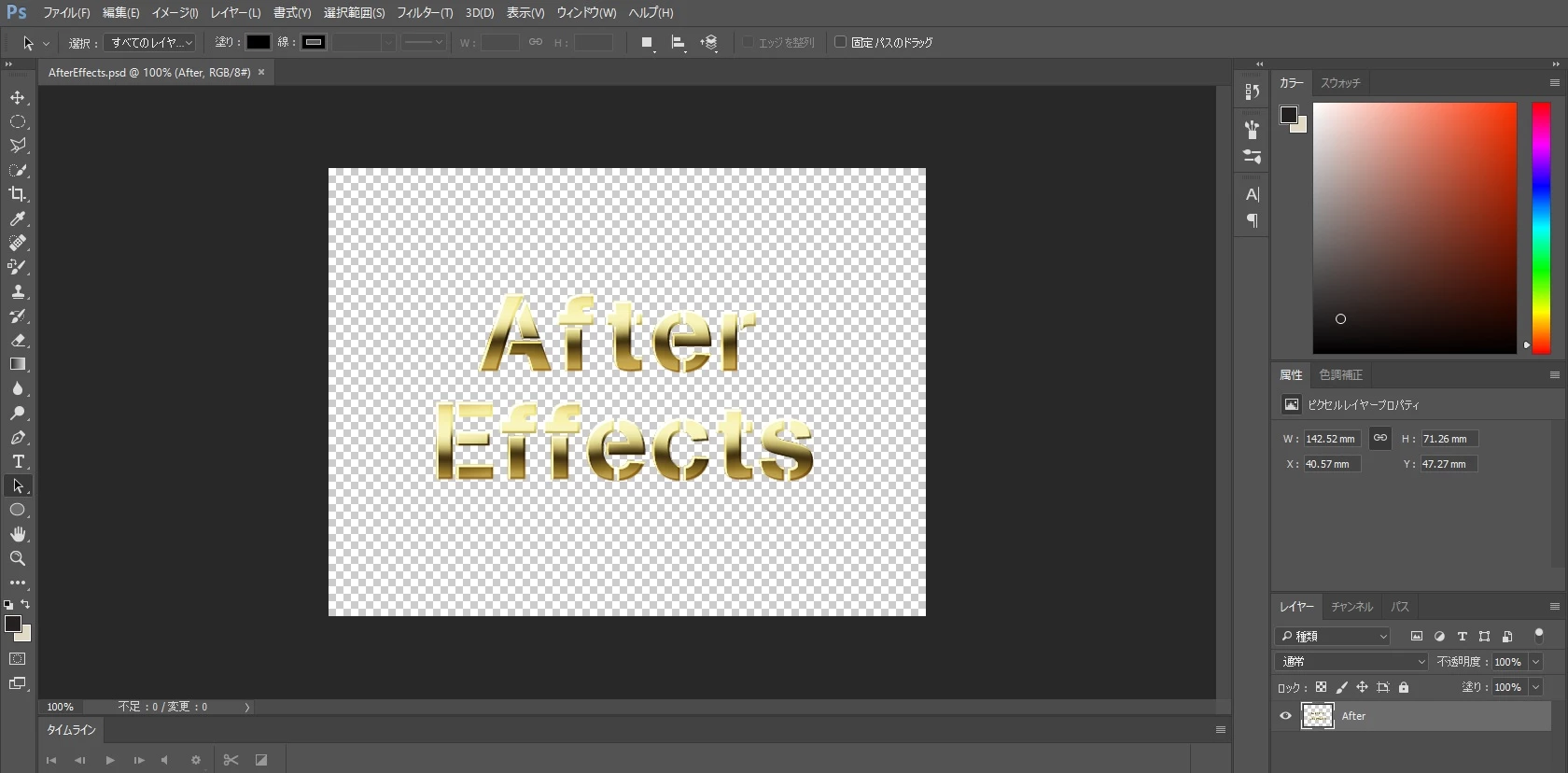Open the three-dots edit toolbar button
The height and width of the screenshot is (773, 1568).
(x=18, y=583)
